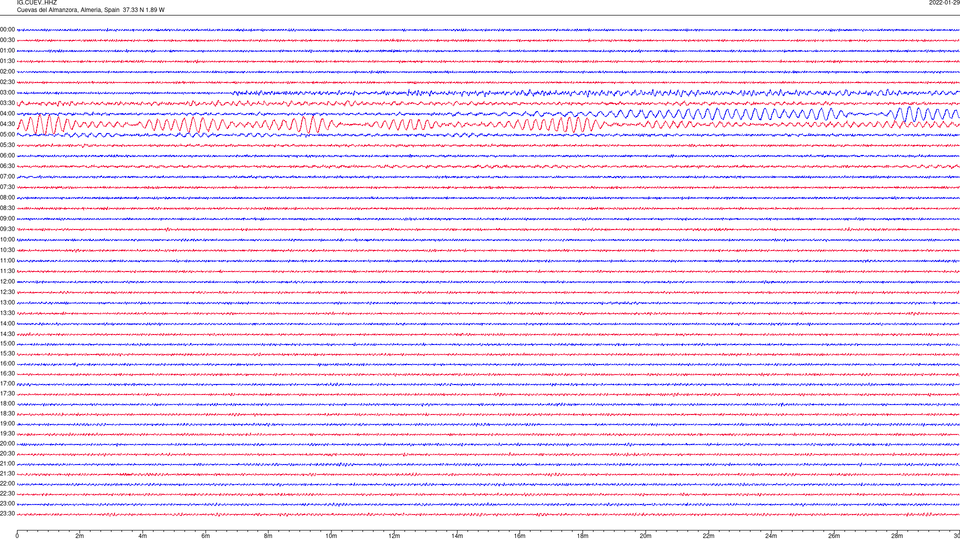This screenshot has width=960, height=540.
Task: Select the 6m axis tick label
Action: pos(205,536)
